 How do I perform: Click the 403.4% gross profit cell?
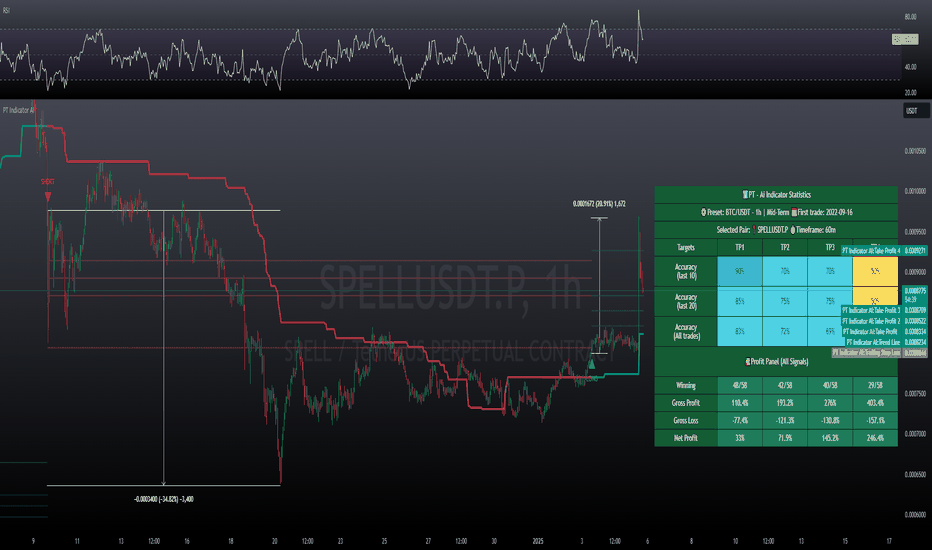pyautogui.click(x=875, y=403)
